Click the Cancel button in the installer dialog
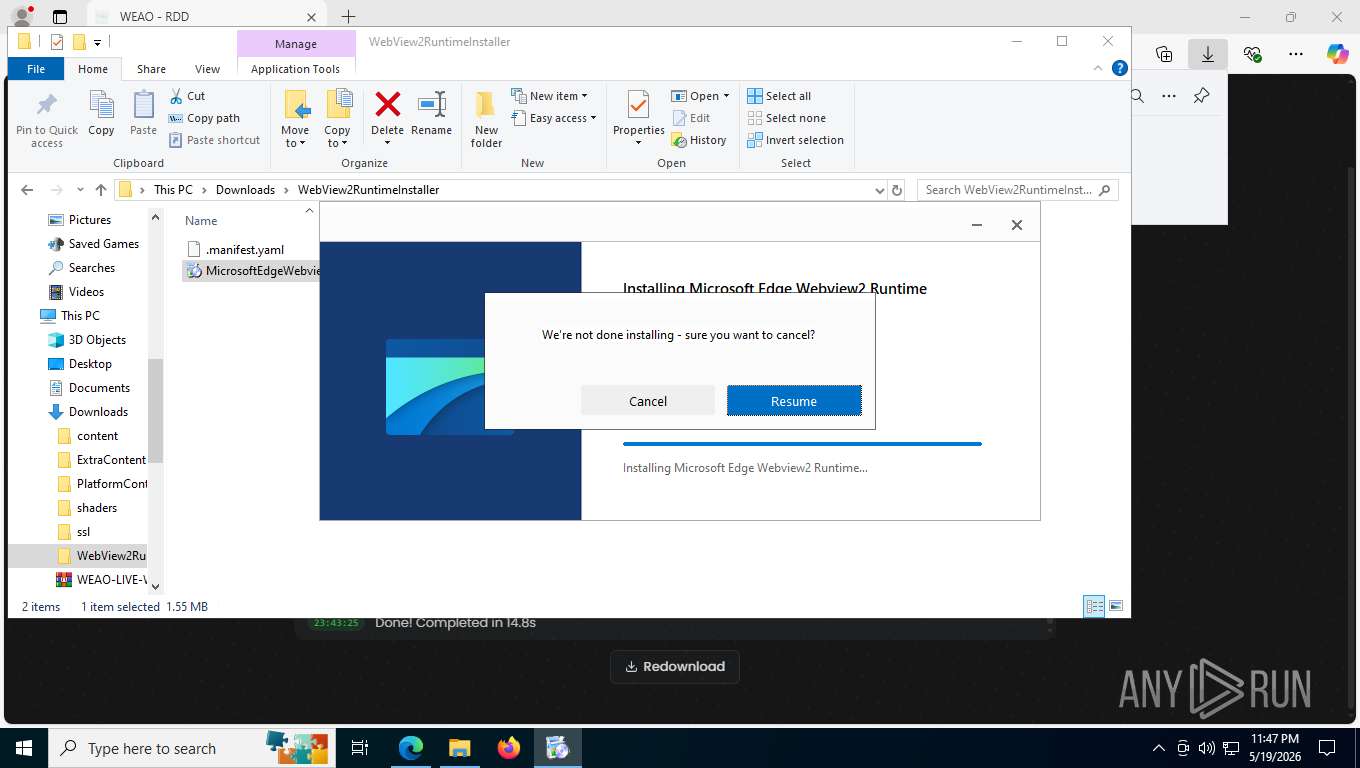This screenshot has height=768, width=1360. (648, 401)
